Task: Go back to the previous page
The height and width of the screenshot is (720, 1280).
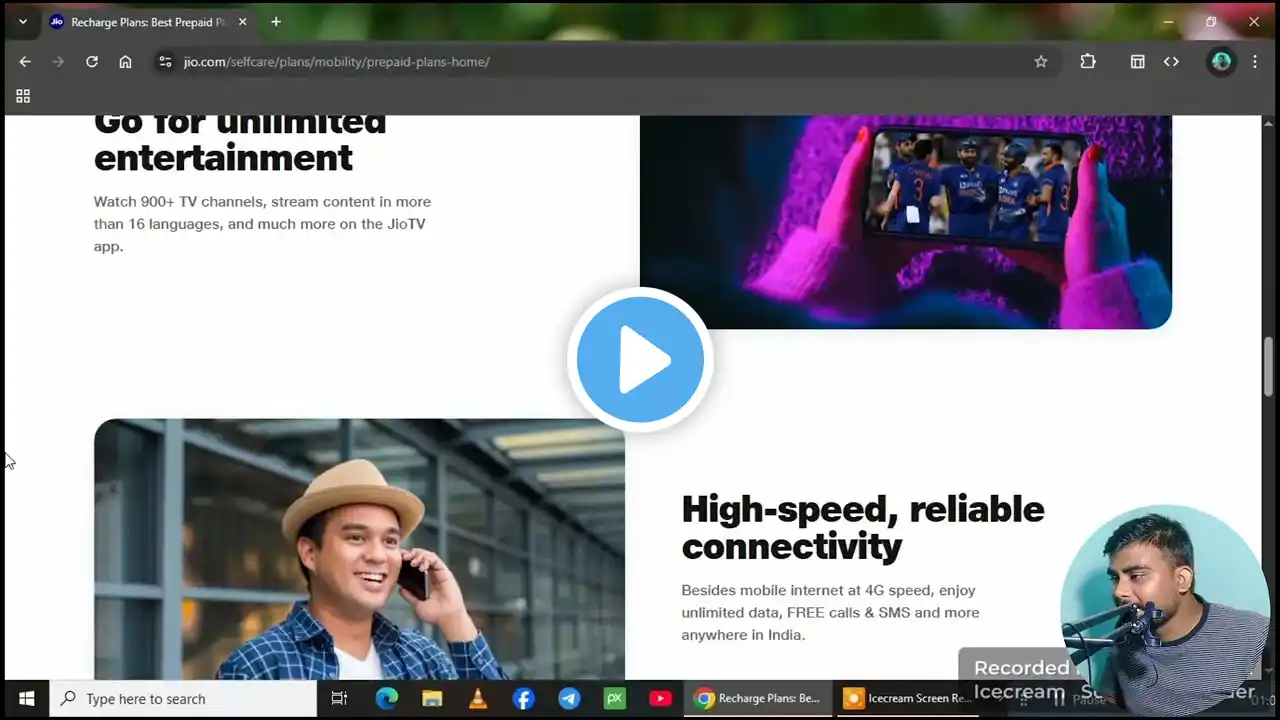Action: point(25,62)
